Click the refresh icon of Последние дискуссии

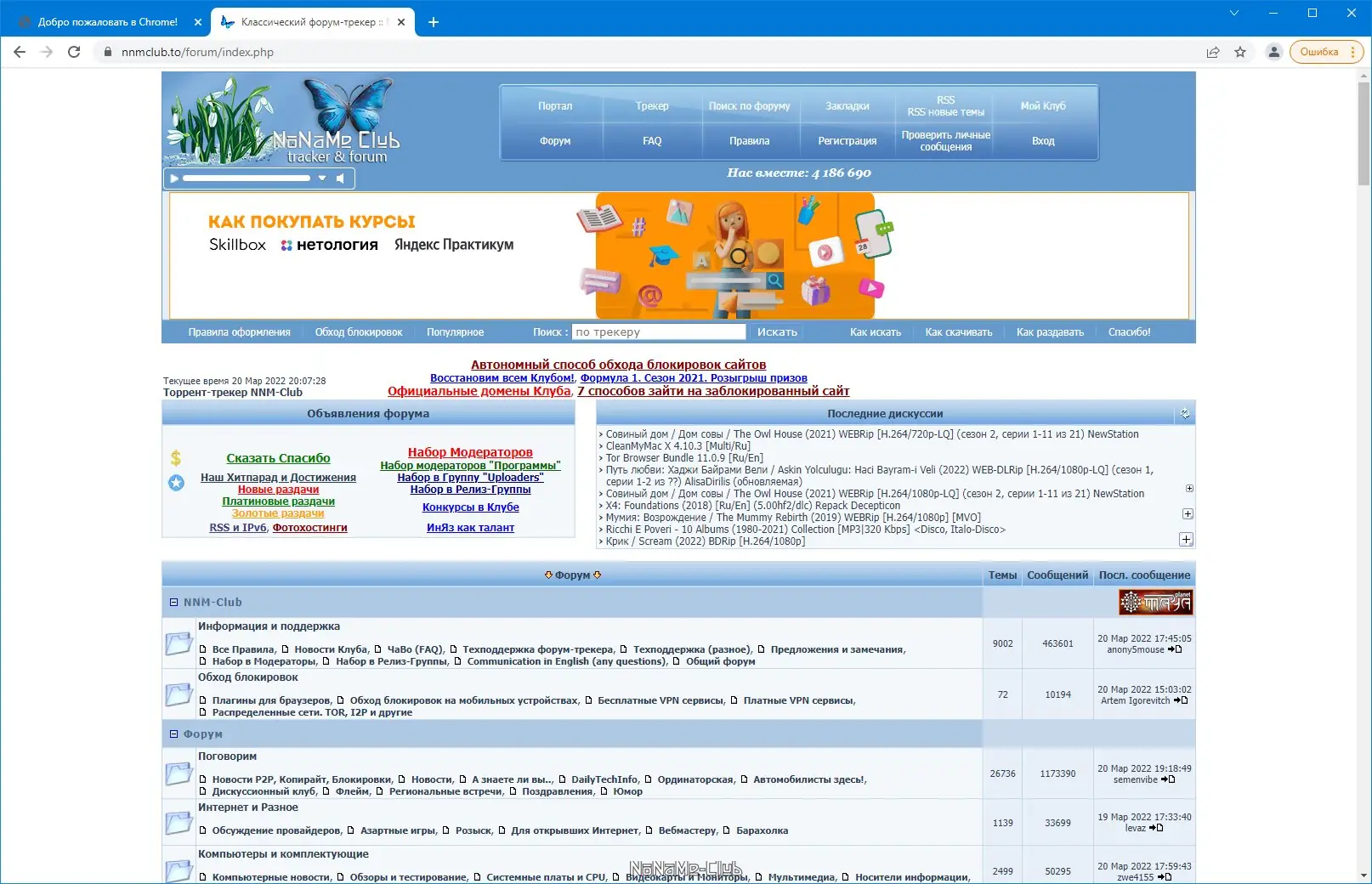click(1185, 414)
